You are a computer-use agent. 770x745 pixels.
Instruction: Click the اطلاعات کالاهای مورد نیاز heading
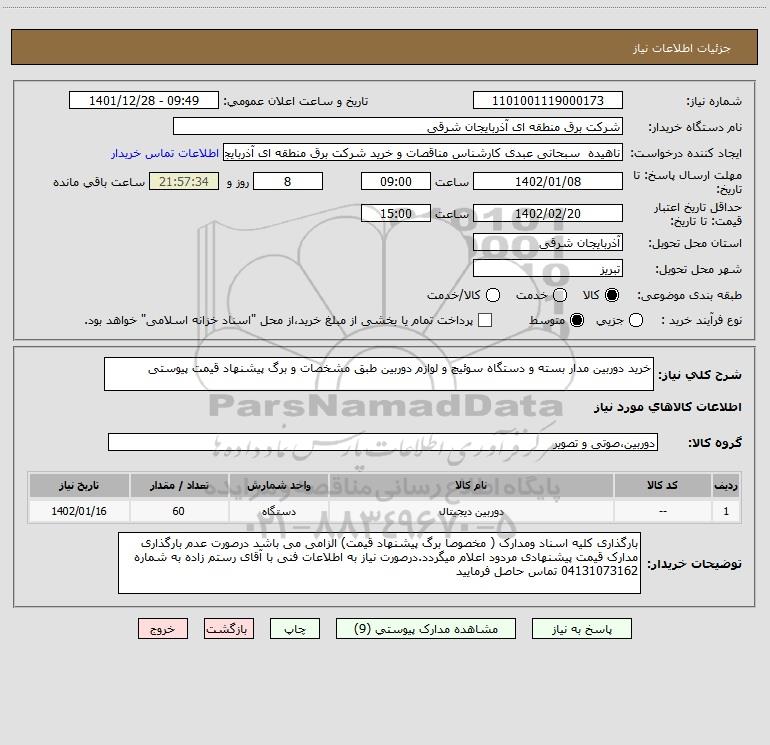point(668,407)
